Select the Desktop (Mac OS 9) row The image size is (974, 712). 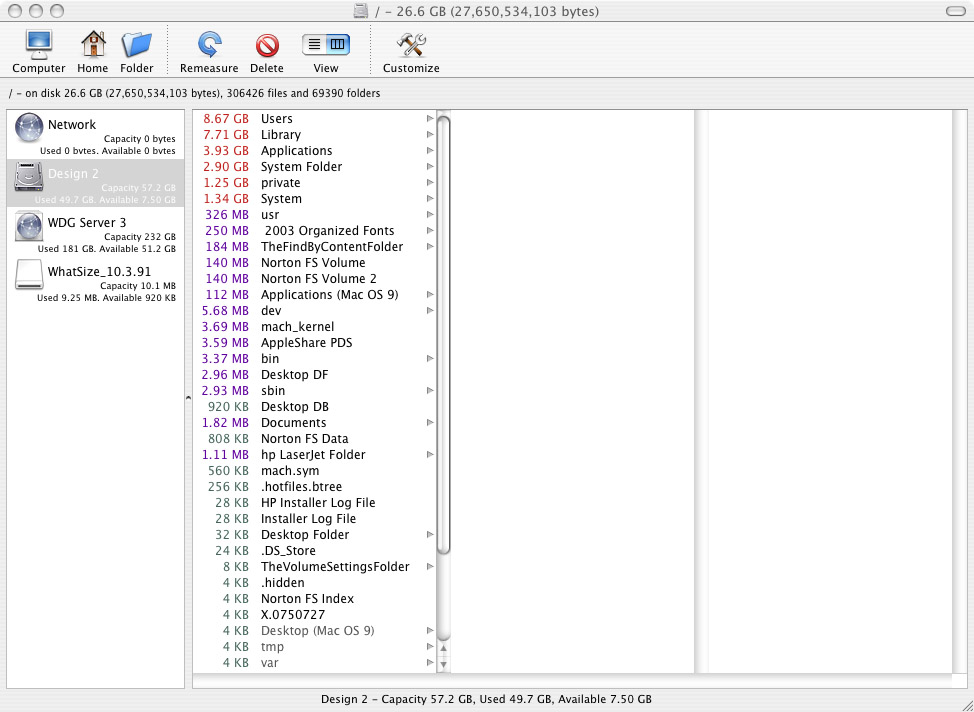(x=315, y=631)
